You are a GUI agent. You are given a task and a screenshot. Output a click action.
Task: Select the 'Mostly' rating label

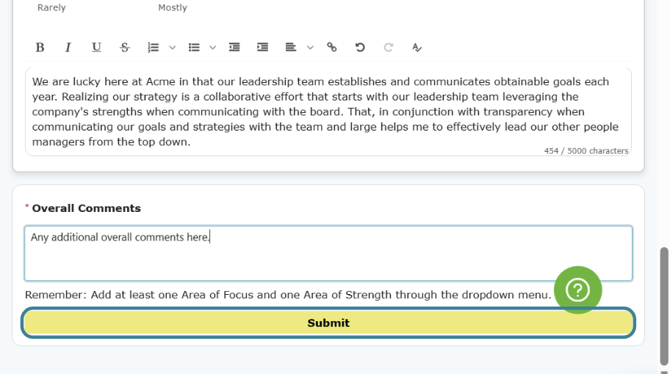click(173, 8)
